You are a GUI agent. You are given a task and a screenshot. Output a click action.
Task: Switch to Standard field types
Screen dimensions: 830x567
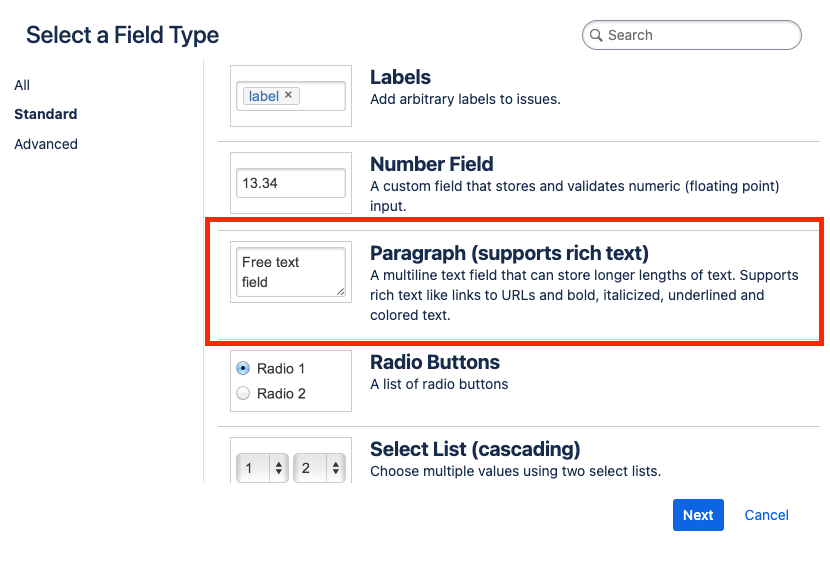pos(46,114)
